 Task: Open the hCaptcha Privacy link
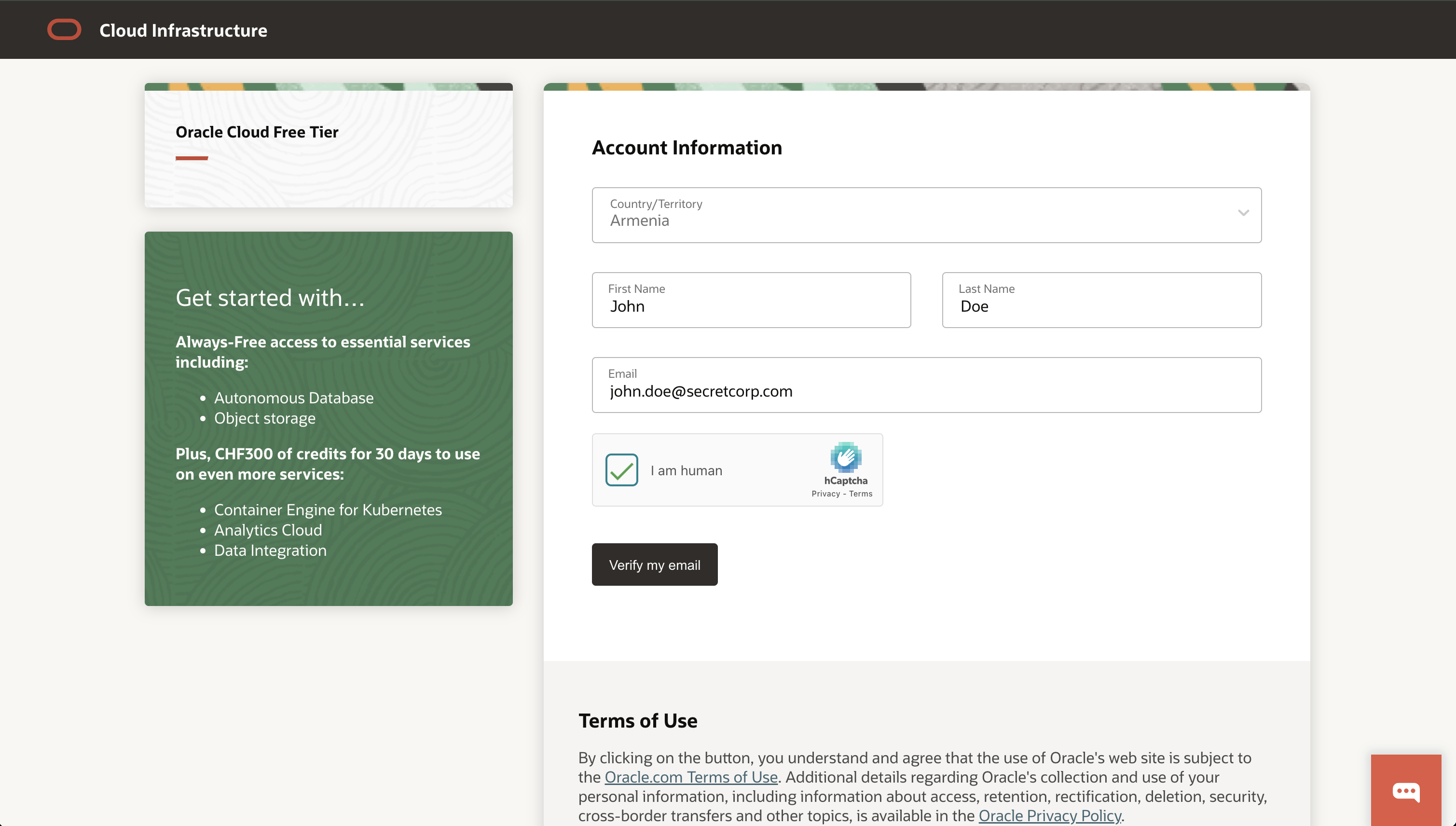pos(825,494)
